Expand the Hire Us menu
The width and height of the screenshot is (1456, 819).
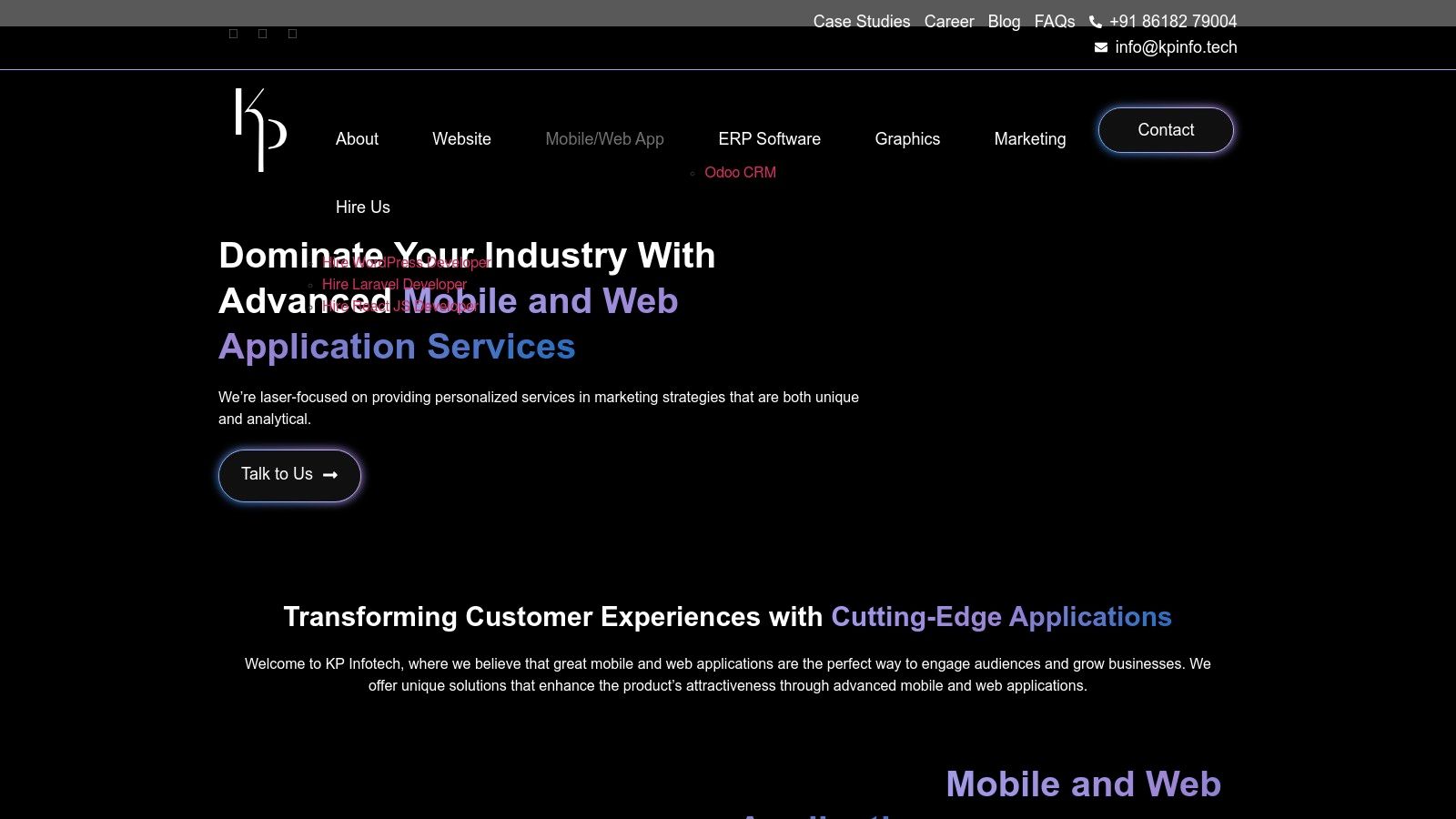pyautogui.click(x=362, y=207)
